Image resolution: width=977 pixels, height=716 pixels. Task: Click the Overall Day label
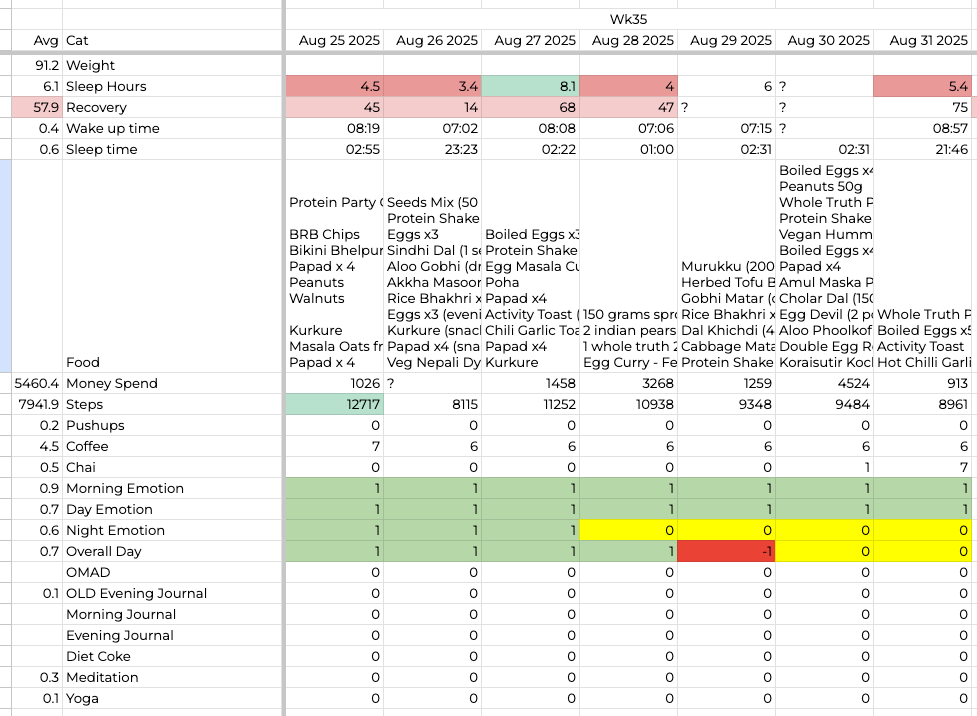(103, 551)
